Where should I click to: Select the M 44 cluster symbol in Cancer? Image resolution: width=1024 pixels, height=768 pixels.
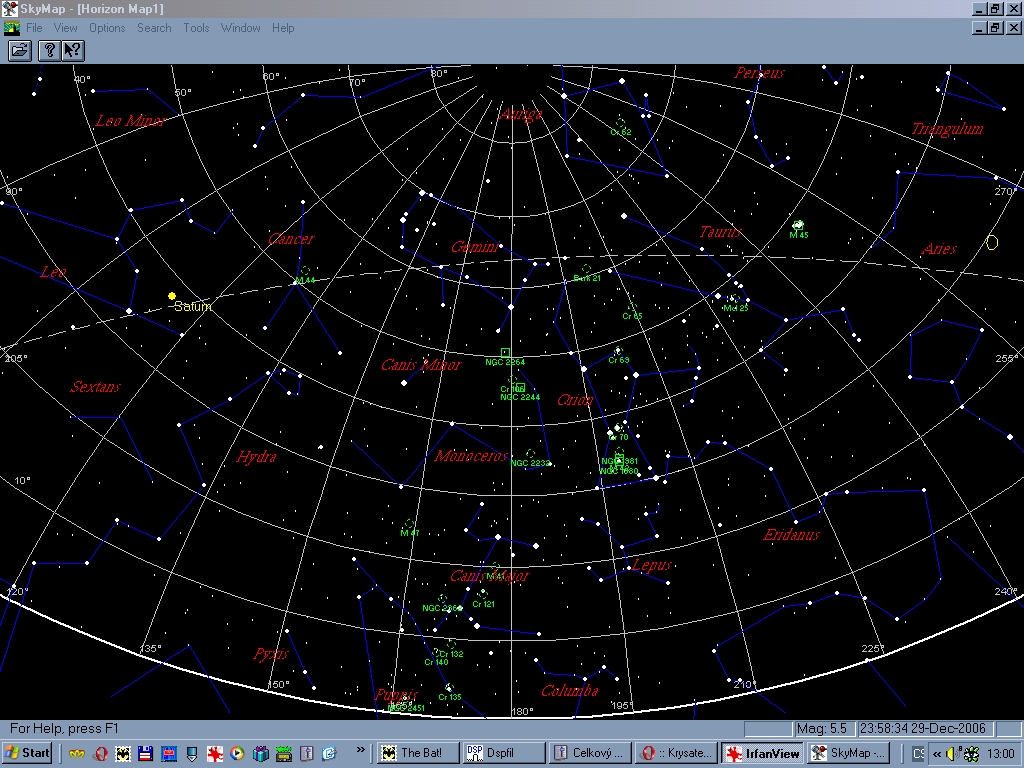tap(305, 270)
